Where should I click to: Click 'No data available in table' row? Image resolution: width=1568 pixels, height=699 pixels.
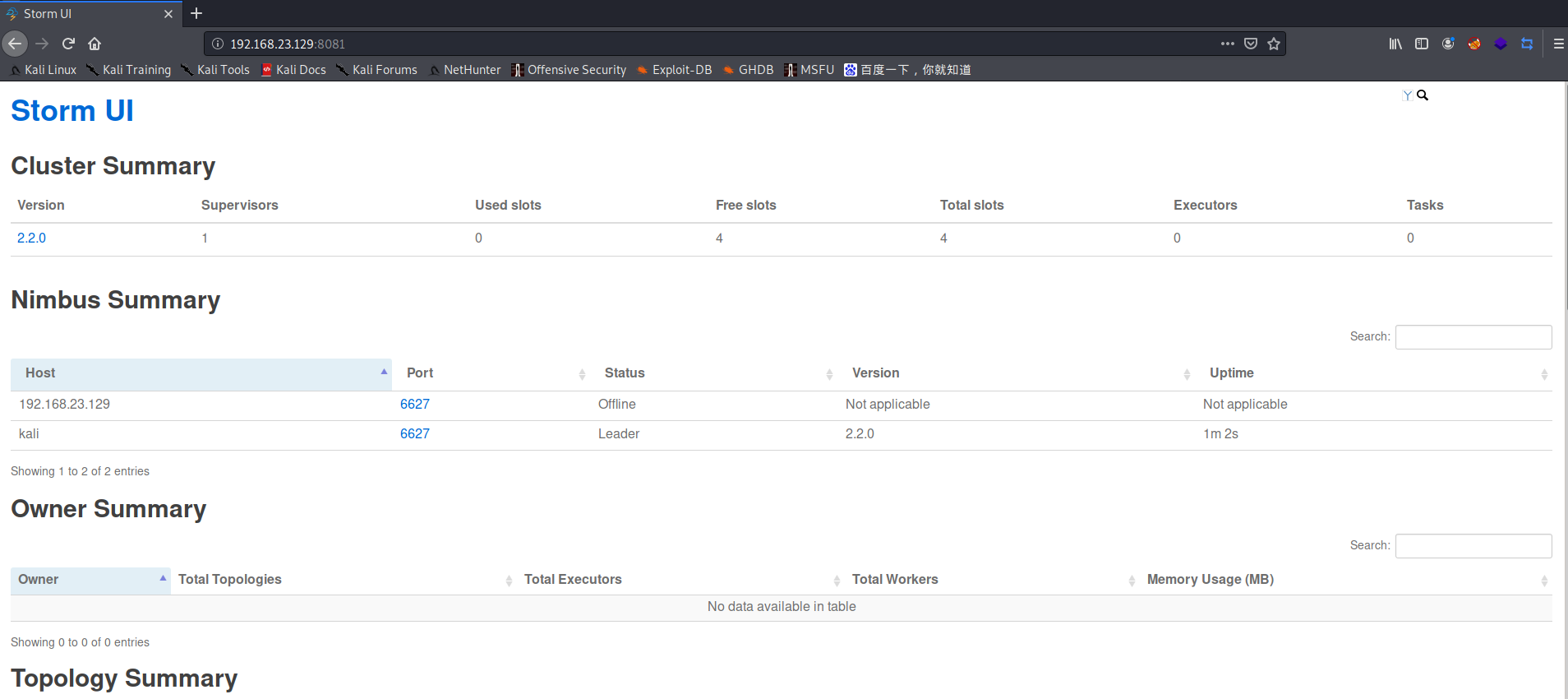tap(782, 607)
